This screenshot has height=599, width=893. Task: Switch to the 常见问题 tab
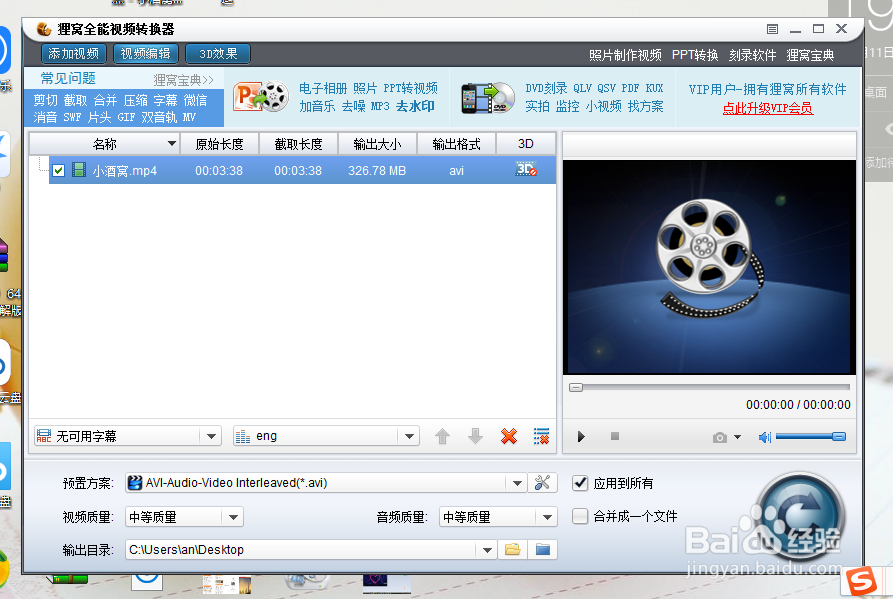click(x=68, y=79)
